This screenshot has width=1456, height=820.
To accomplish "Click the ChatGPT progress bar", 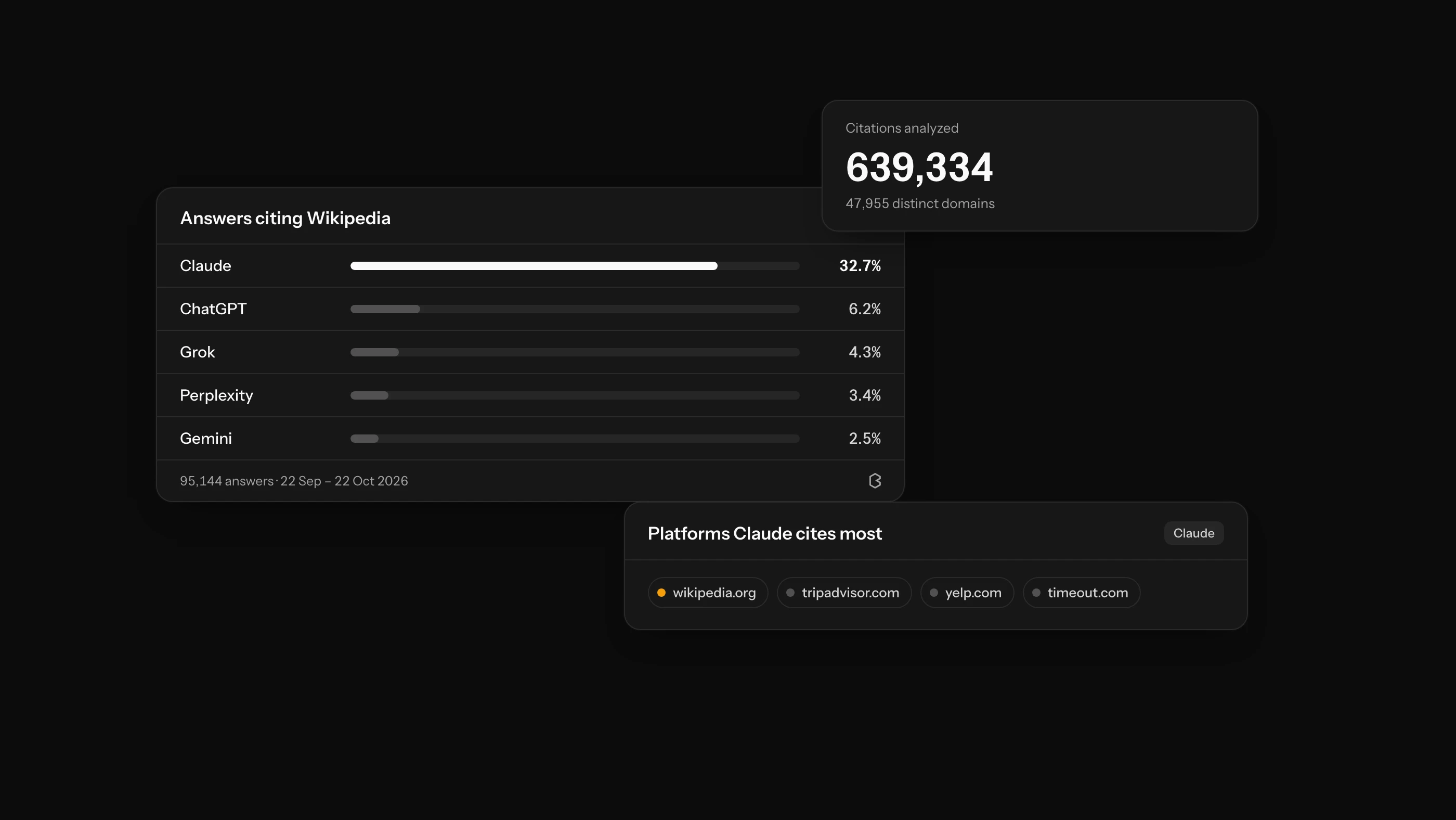I will point(575,309).
